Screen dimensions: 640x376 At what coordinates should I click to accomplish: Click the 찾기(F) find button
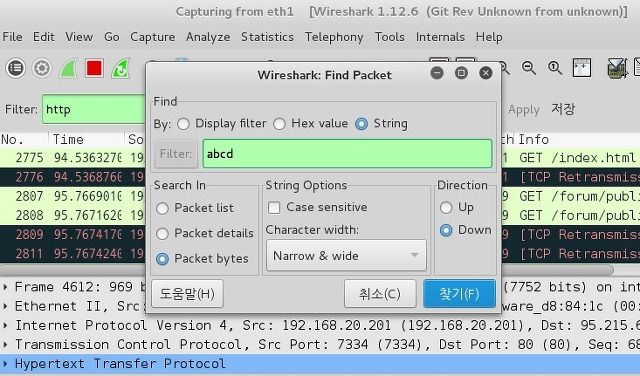tap(459, 294)
